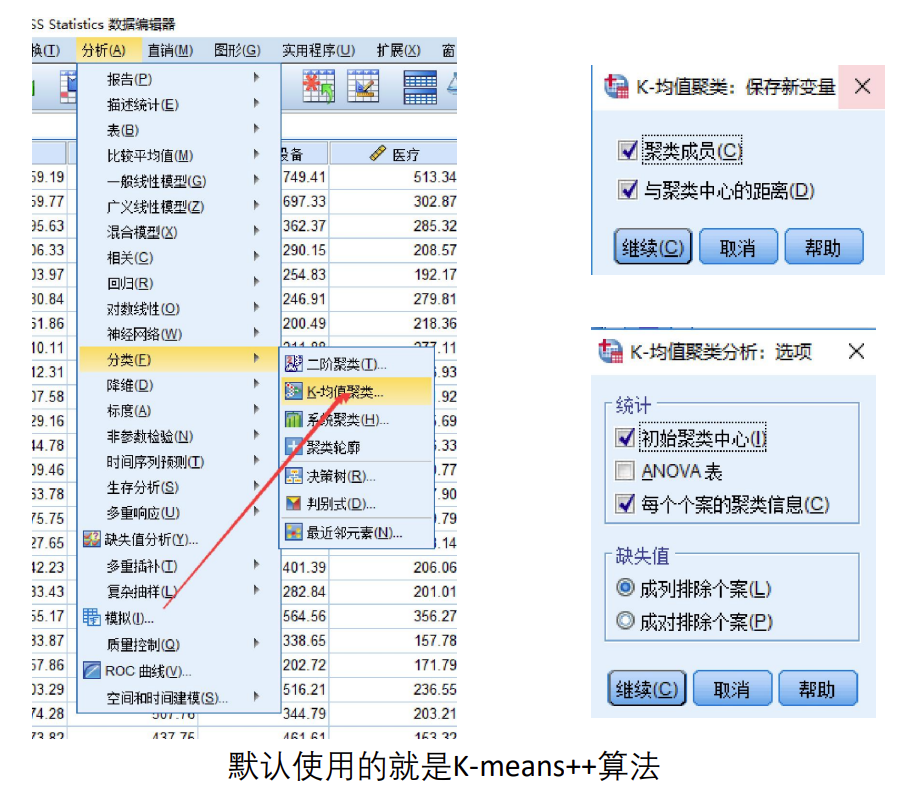This screenshot has height=804, width=924.
Task: Click the K-均值聚类 cluster icon
Action: pyautogui.click(x=293, y=391)
